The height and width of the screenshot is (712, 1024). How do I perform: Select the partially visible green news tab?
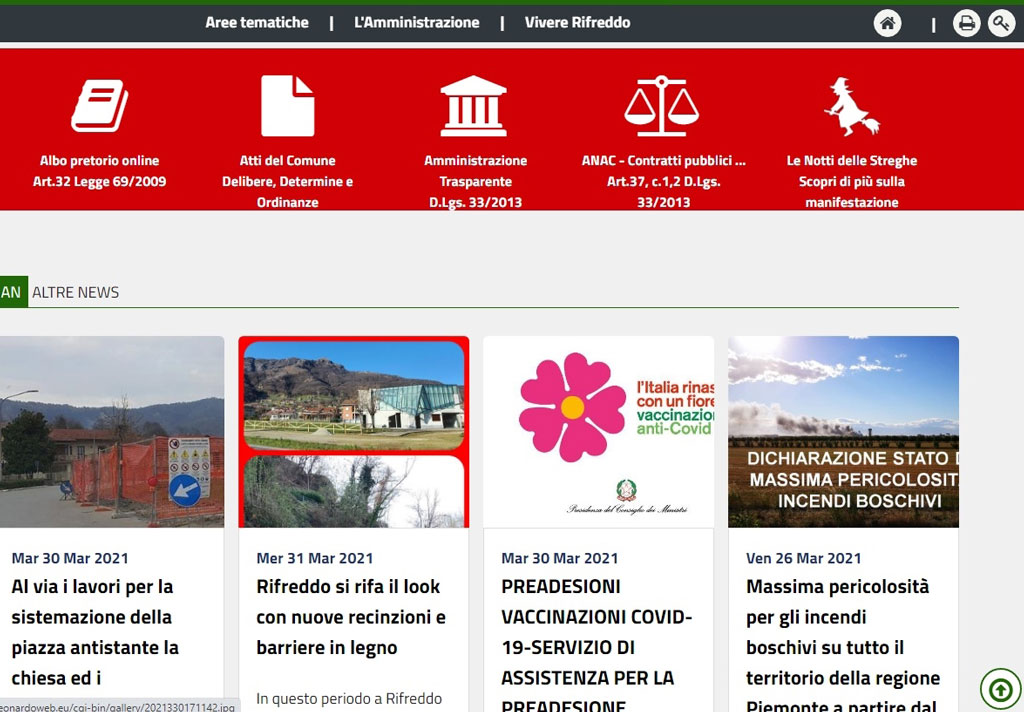coord(13,292)
